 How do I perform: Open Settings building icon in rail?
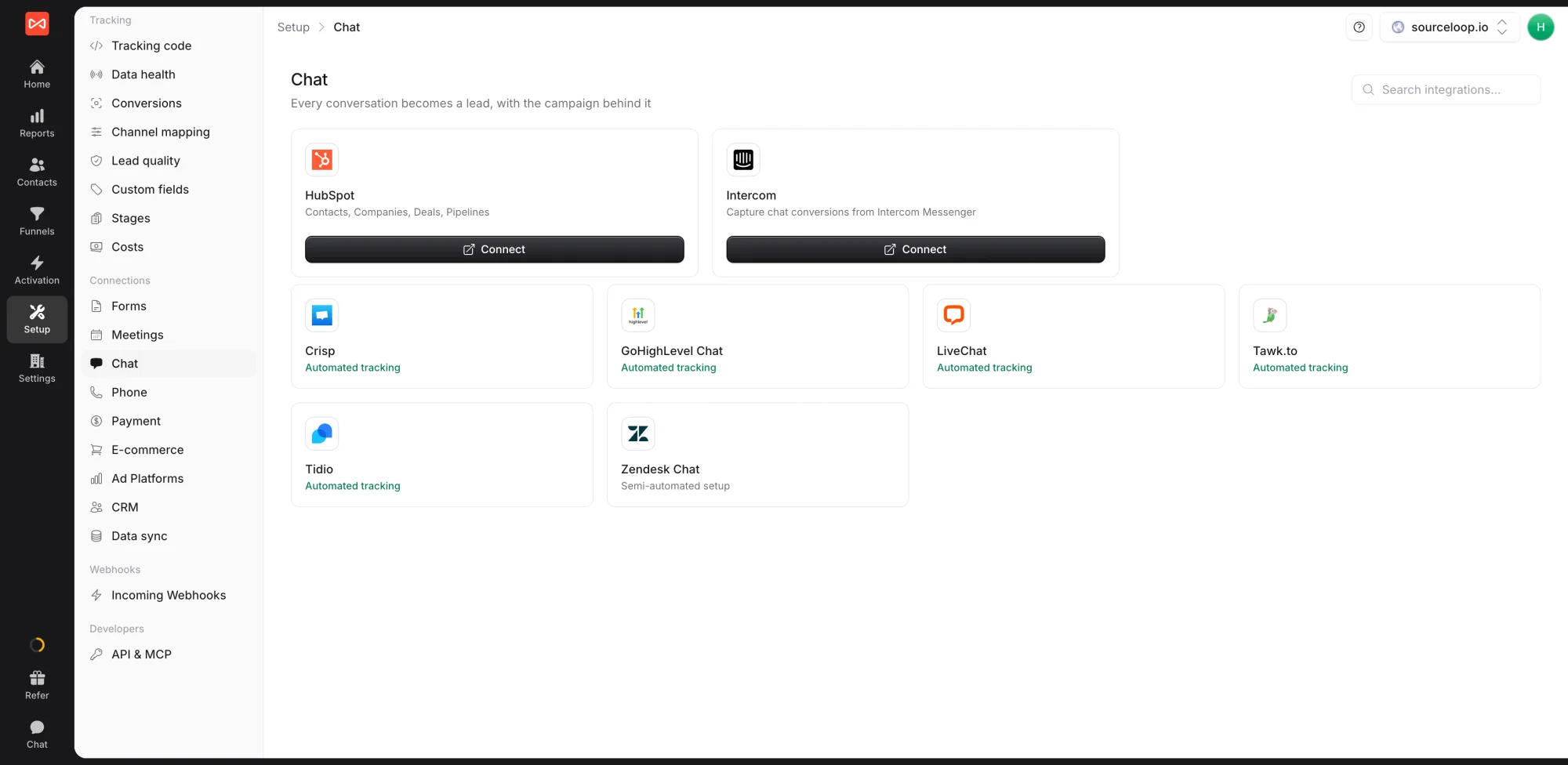(x=37, y=368)
